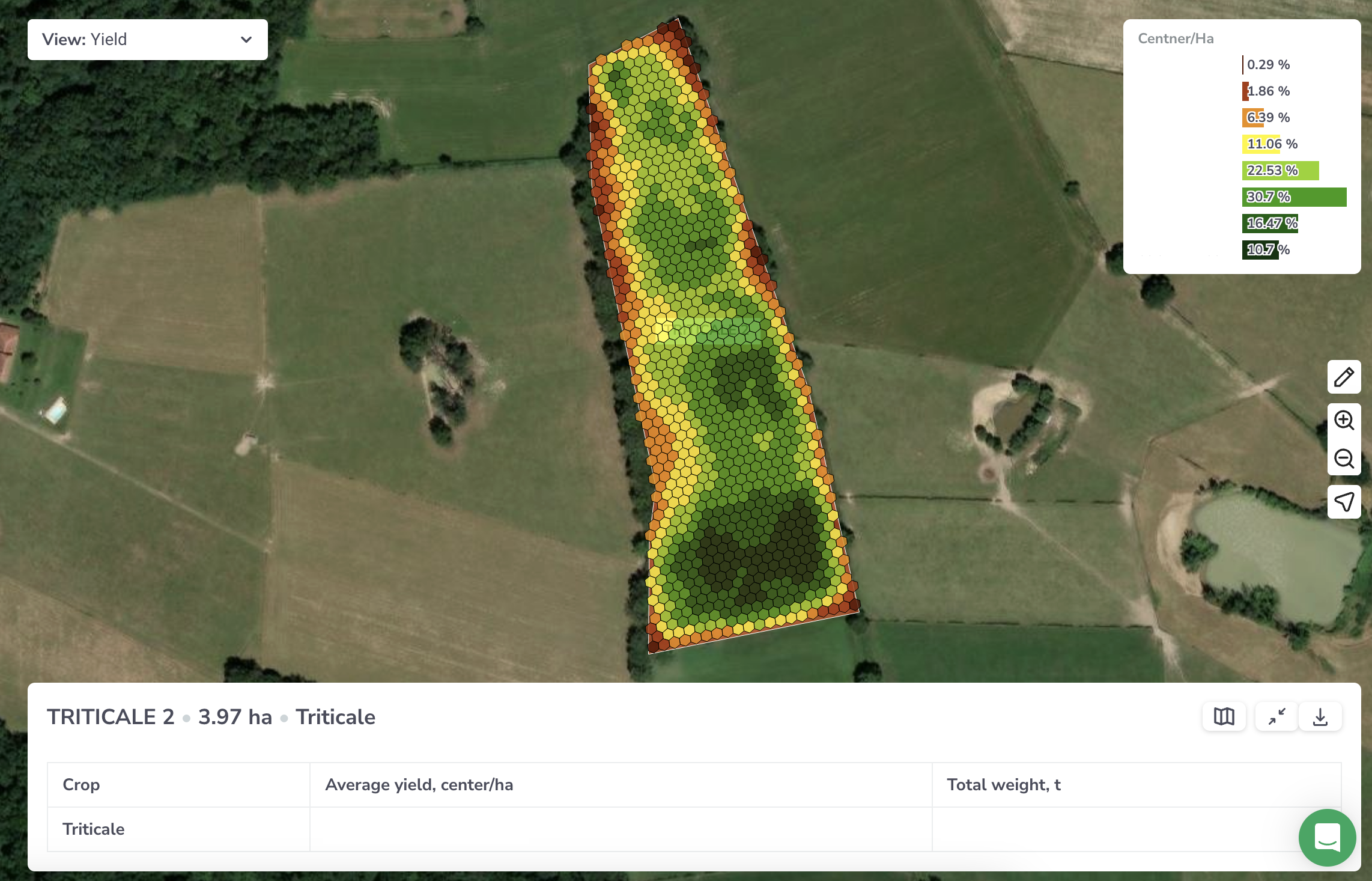1372x881 pixels.
Task: Zoom in on the map
Action: tap(1344, 421)
